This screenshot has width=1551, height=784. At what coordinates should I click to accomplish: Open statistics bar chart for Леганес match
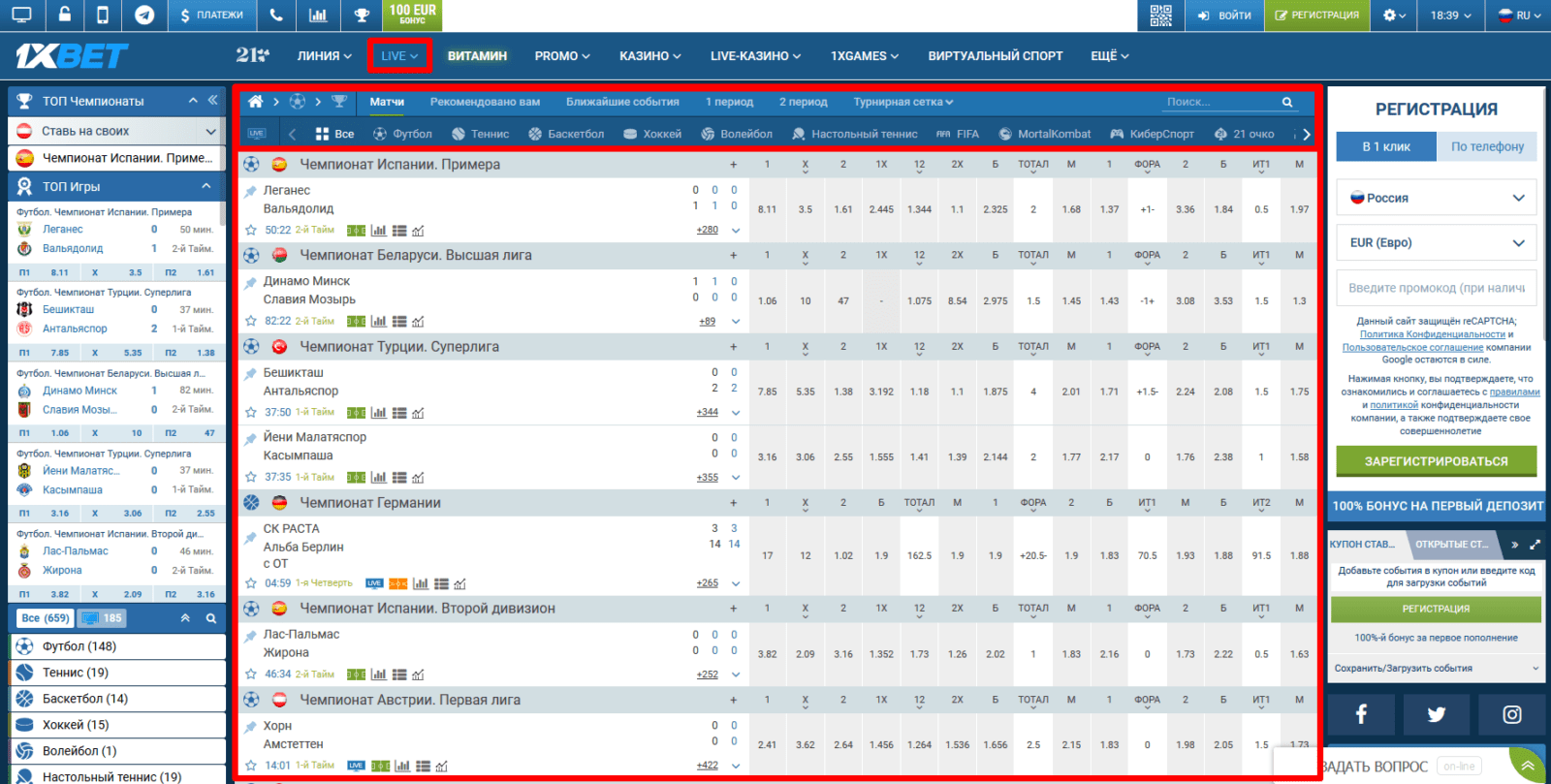(x=378, y=231)
